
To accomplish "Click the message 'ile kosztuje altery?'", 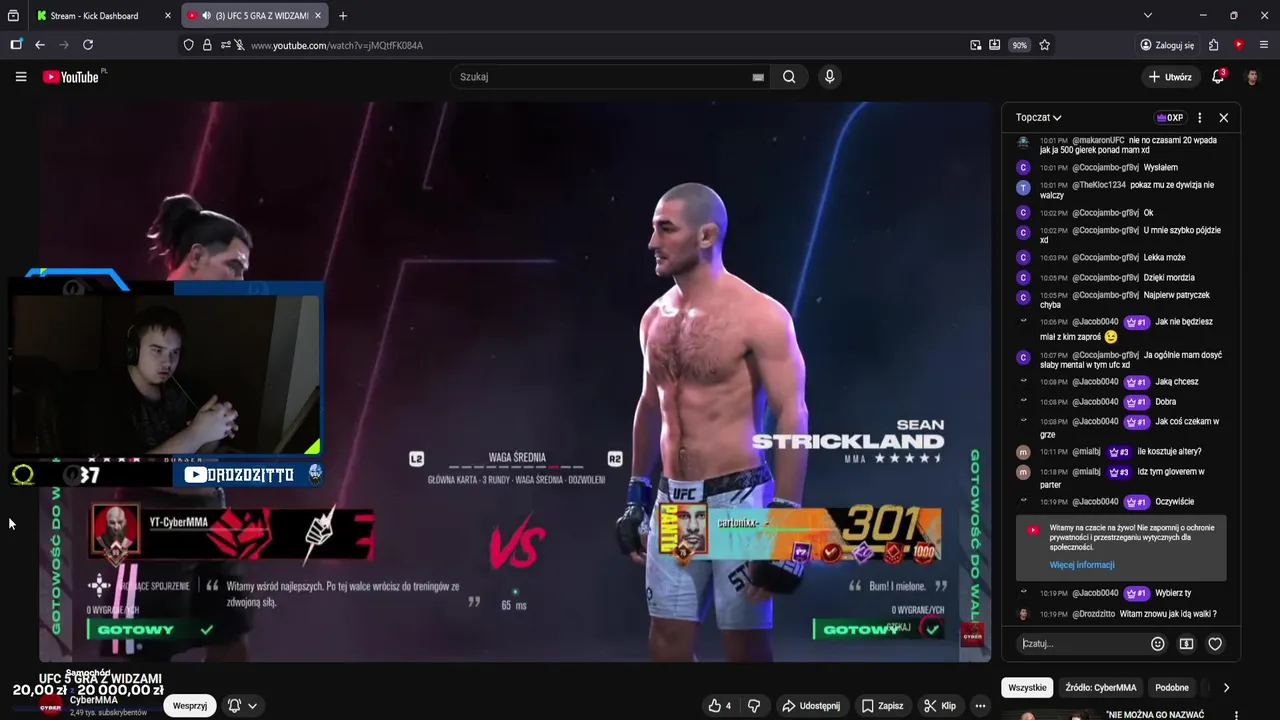I will point(1169,452).
